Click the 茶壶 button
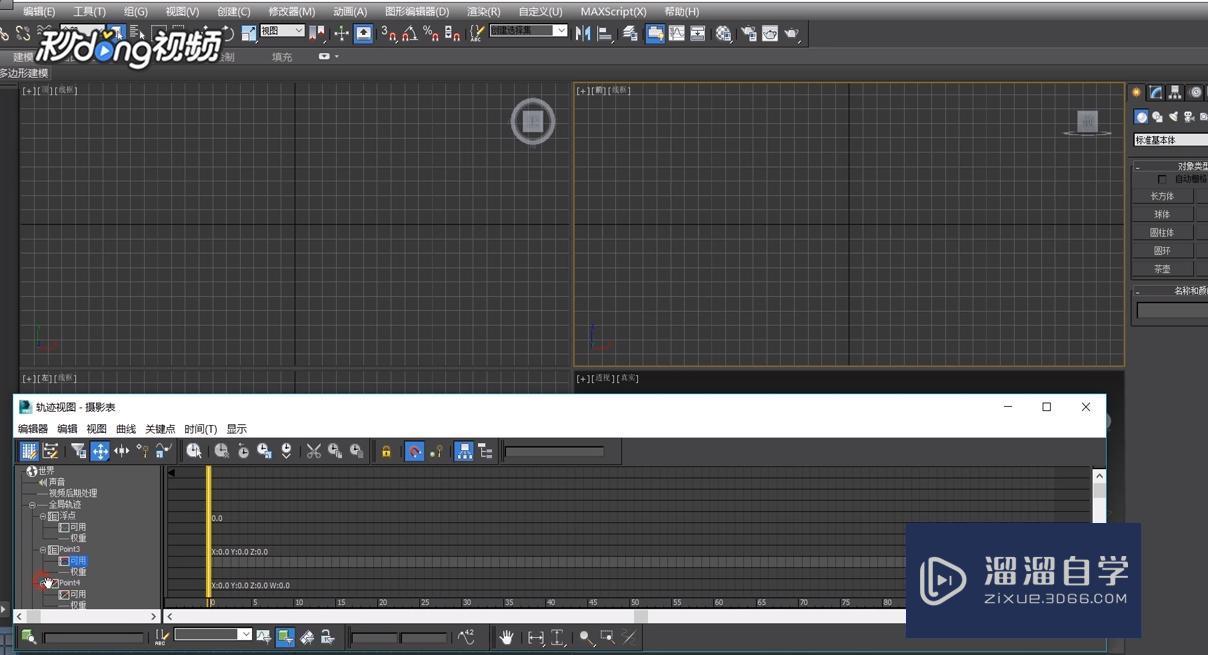Screen dimensions: 1208x655 pyautogui.click(x=1162, y=269)
